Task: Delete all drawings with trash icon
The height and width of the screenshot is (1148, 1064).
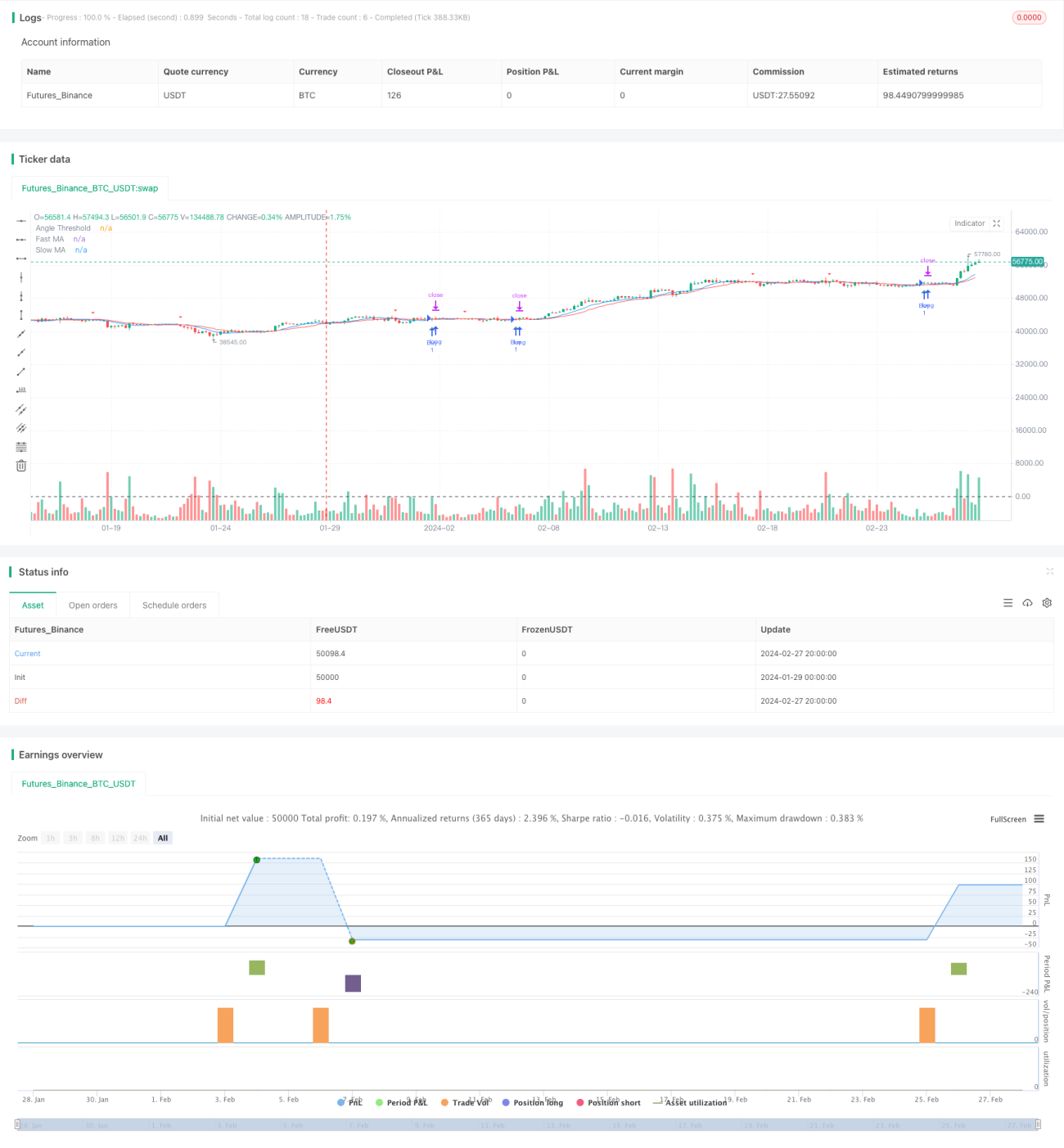Action: coord(21,466)
